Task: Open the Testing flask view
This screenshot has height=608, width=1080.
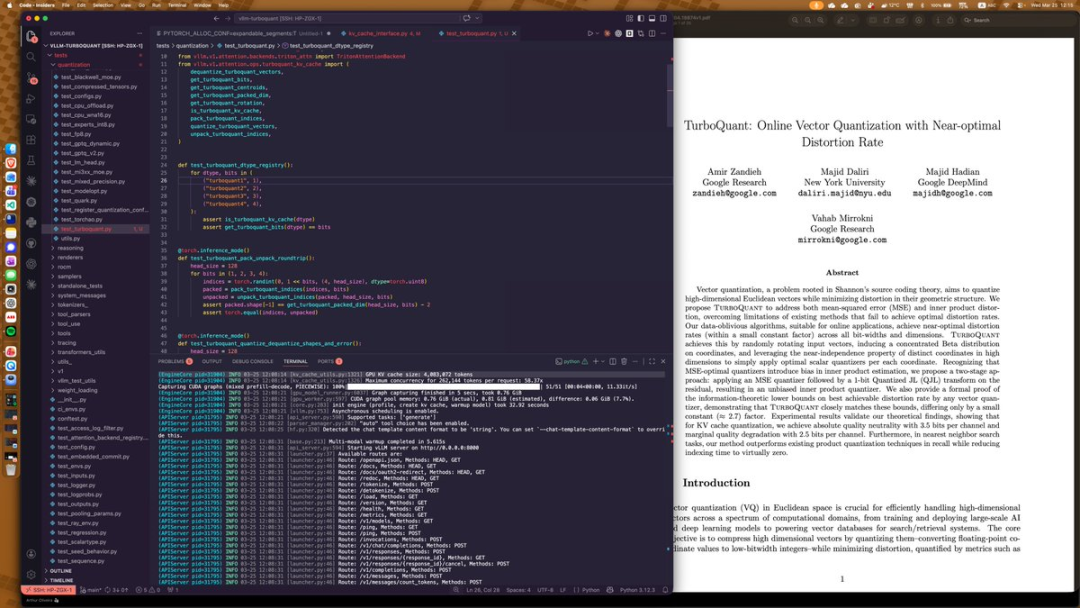Action: [31, 160]
